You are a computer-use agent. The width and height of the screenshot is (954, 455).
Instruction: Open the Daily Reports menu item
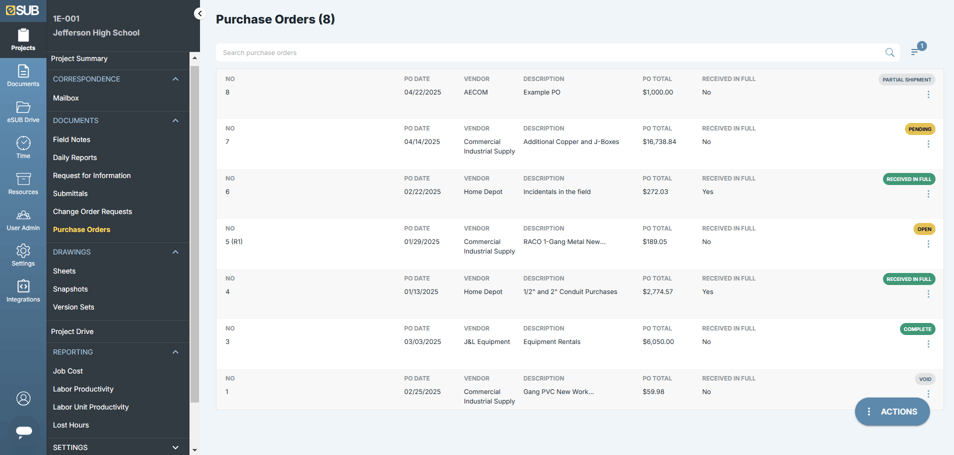pyautogui.click(x=75, y=158)
